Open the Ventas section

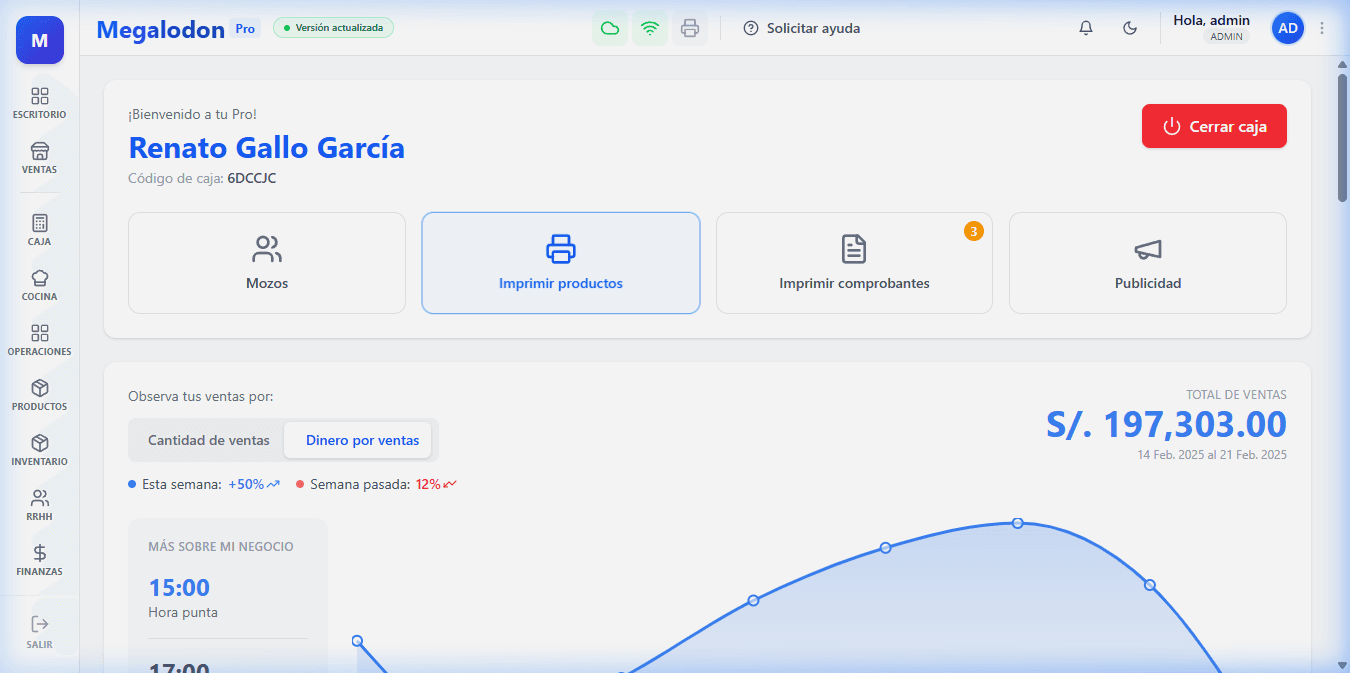pyautogui.click(x=39, y=160)
